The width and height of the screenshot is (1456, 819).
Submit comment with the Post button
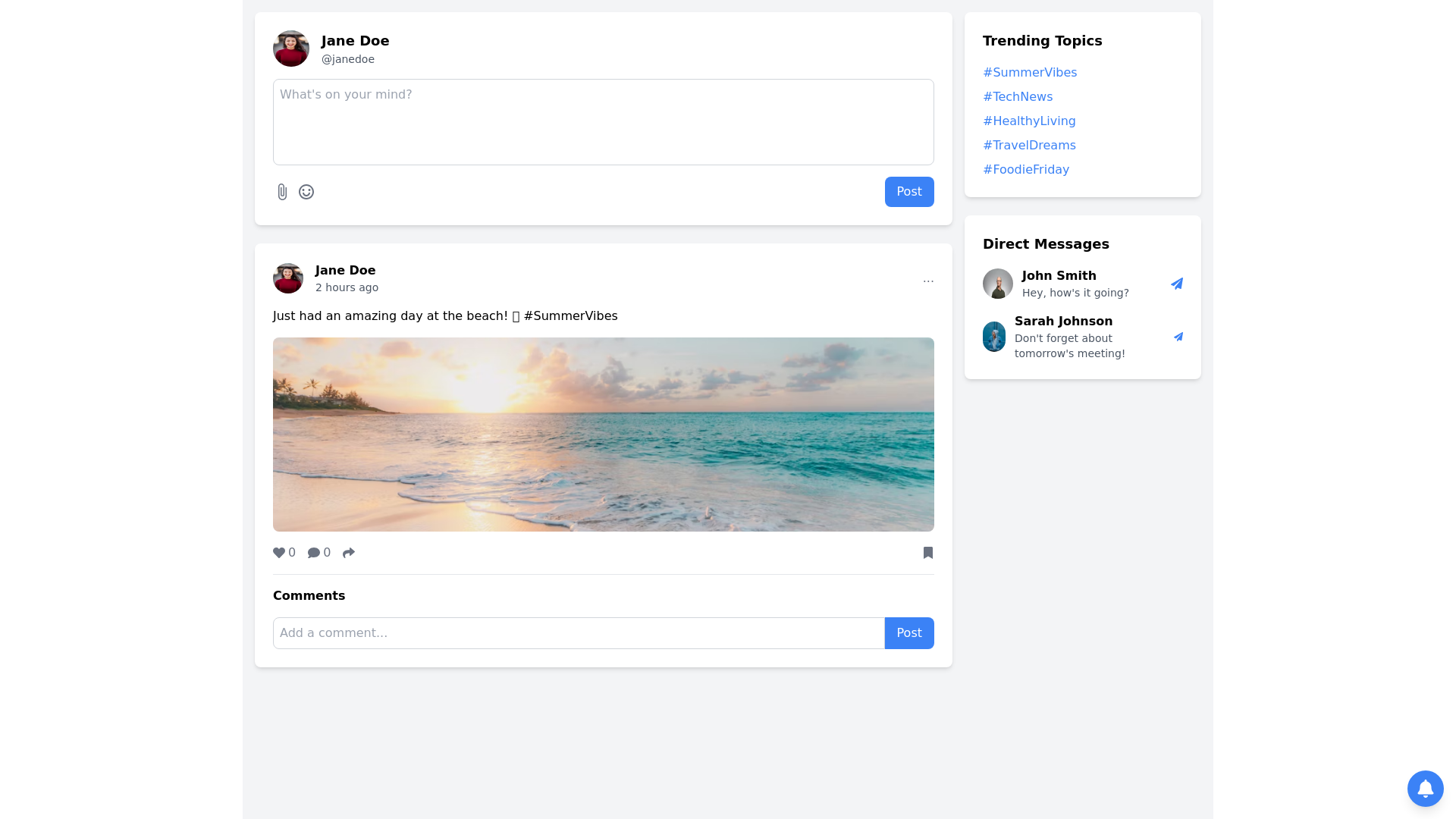(x=908, y=633)
